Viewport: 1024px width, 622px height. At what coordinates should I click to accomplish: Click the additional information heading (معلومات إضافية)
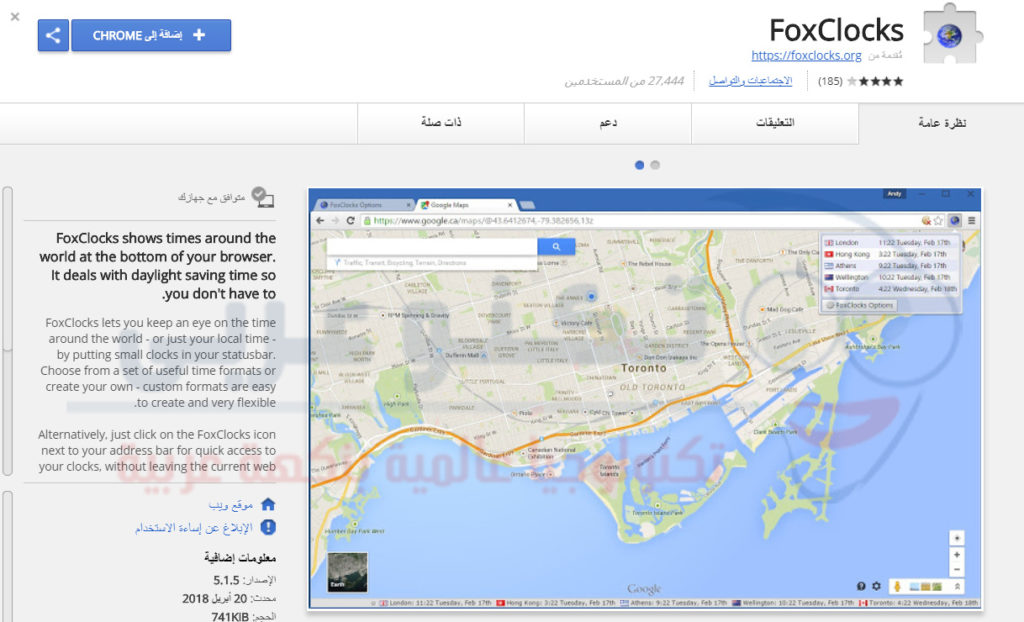point(240,558)
